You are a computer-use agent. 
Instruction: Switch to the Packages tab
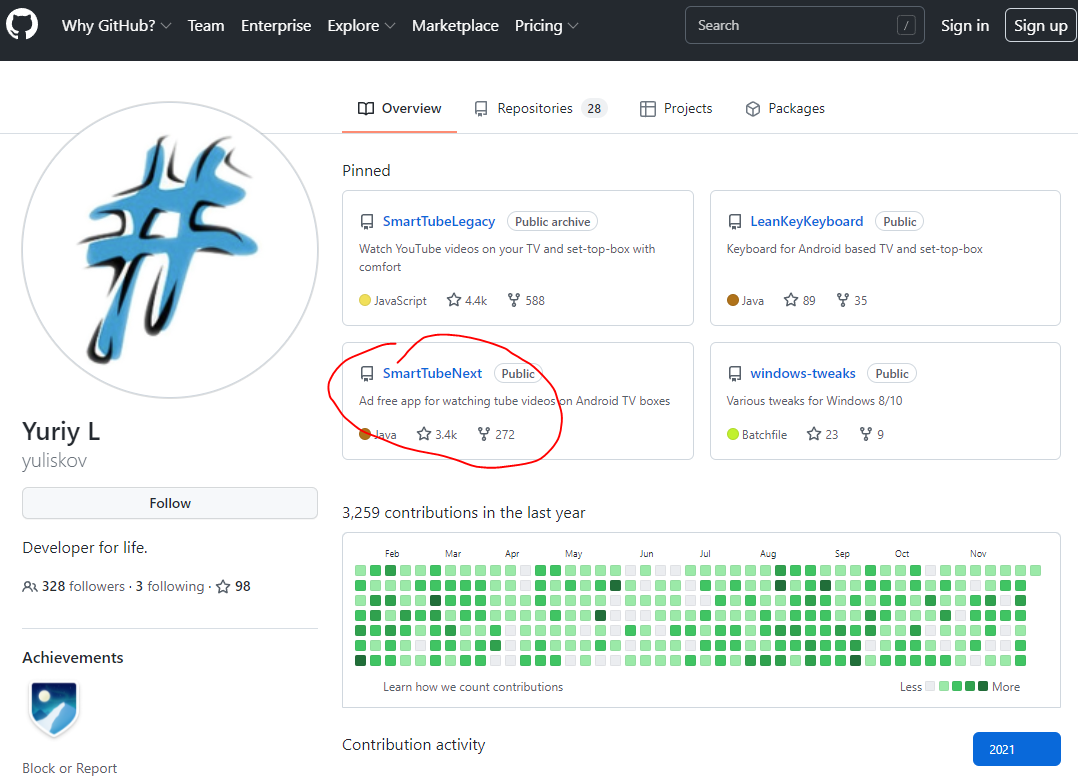tap(785, 109)
